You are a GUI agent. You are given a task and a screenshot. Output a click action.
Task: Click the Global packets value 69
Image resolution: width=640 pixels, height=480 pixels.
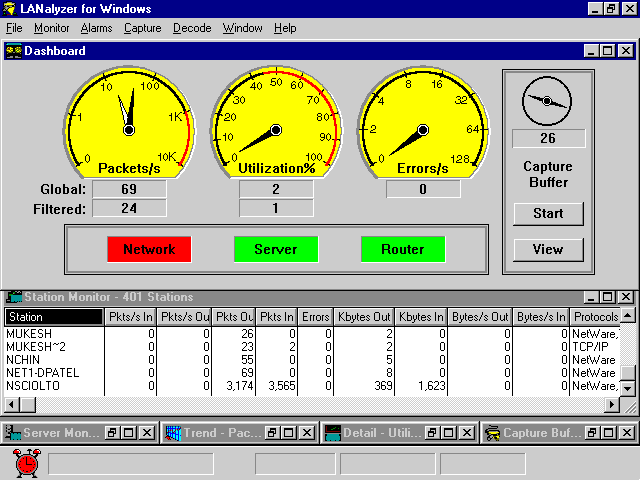[129, 189]
